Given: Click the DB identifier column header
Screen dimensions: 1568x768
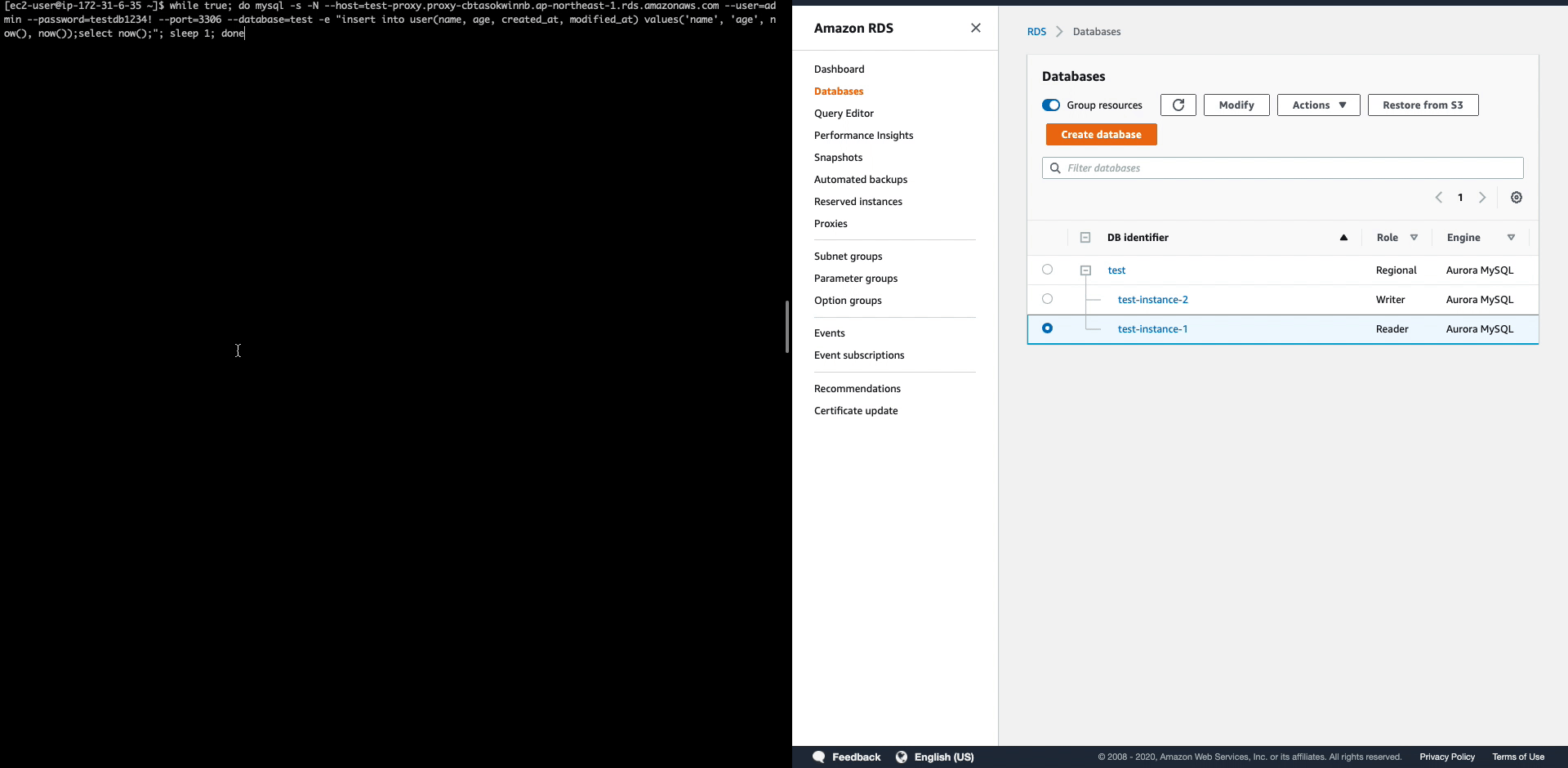Looking at the screenshot, I should [1138, 237].
